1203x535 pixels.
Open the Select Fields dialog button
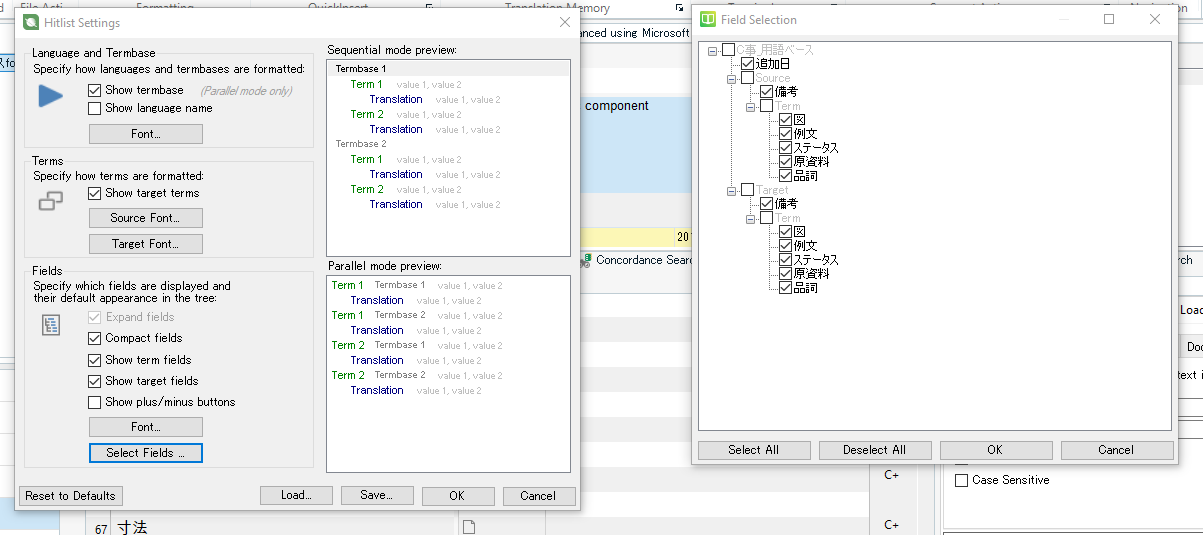pos(145,453)
